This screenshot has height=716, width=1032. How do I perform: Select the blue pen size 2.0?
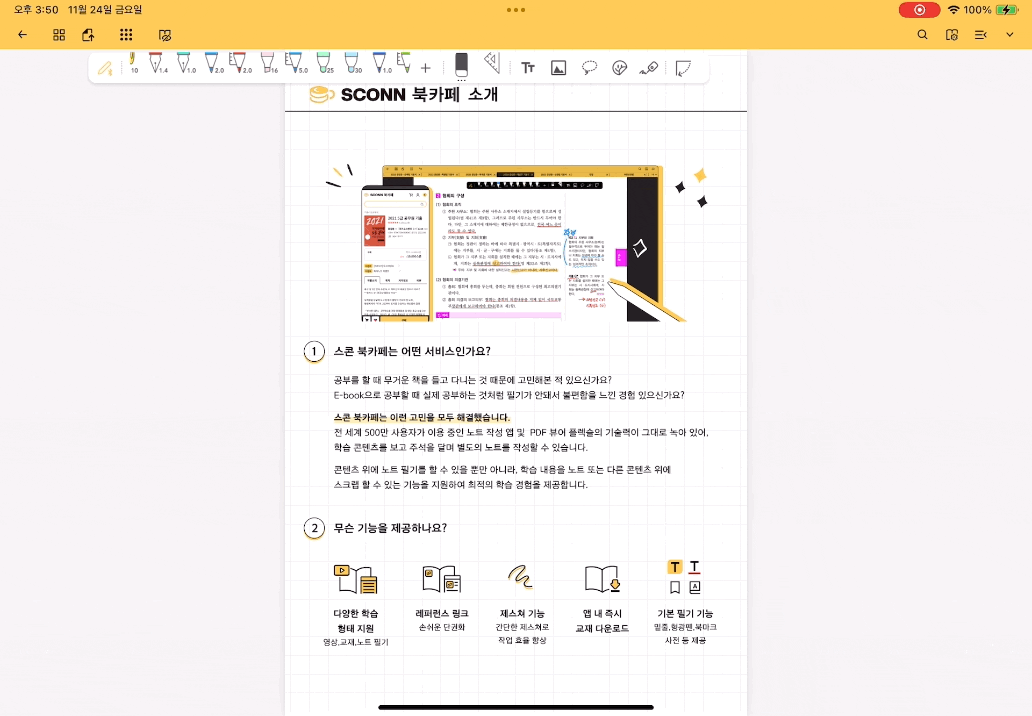coord(213,63)
